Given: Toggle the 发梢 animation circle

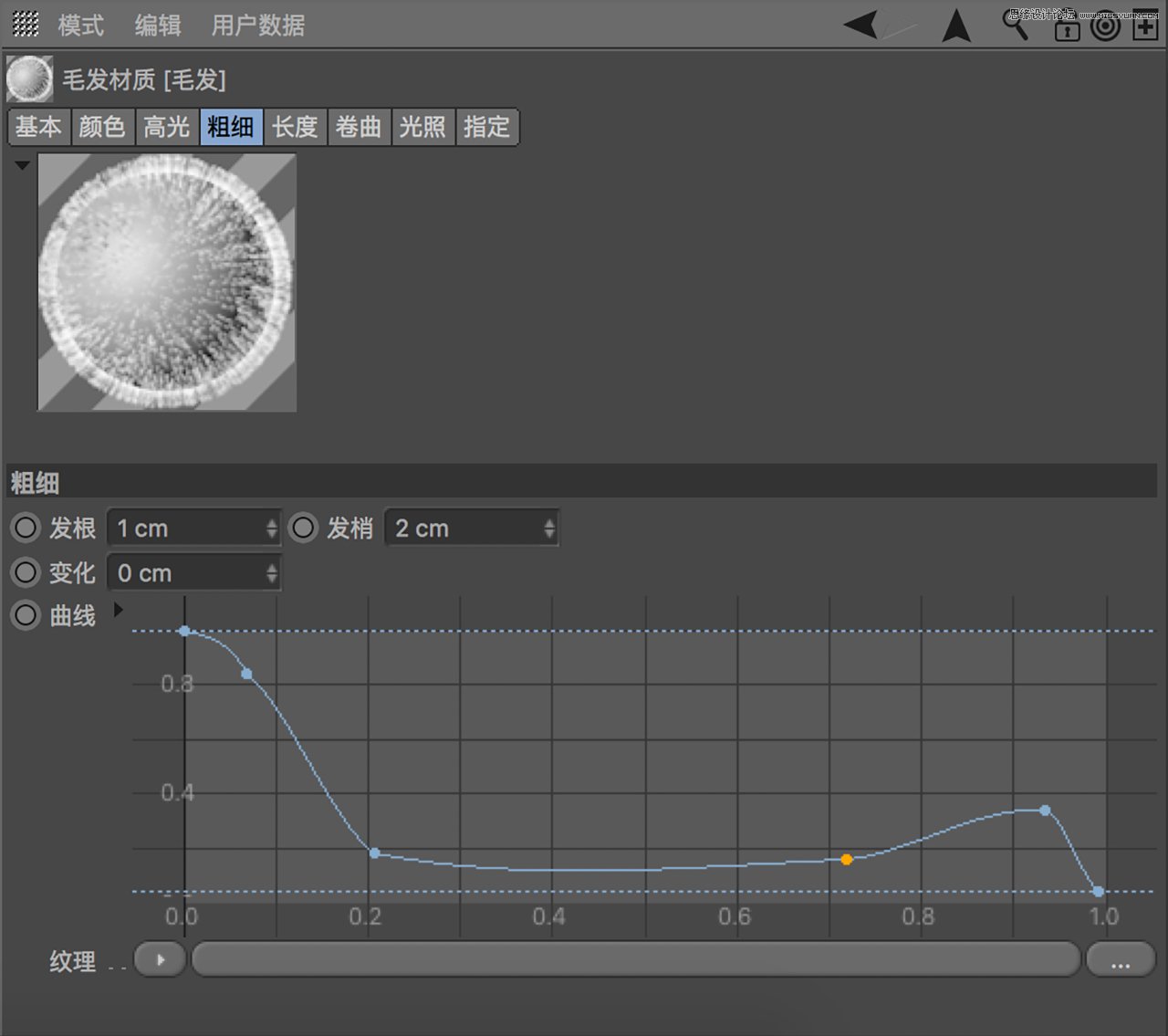Looking at the screenshot, I should tap(303, 528).
